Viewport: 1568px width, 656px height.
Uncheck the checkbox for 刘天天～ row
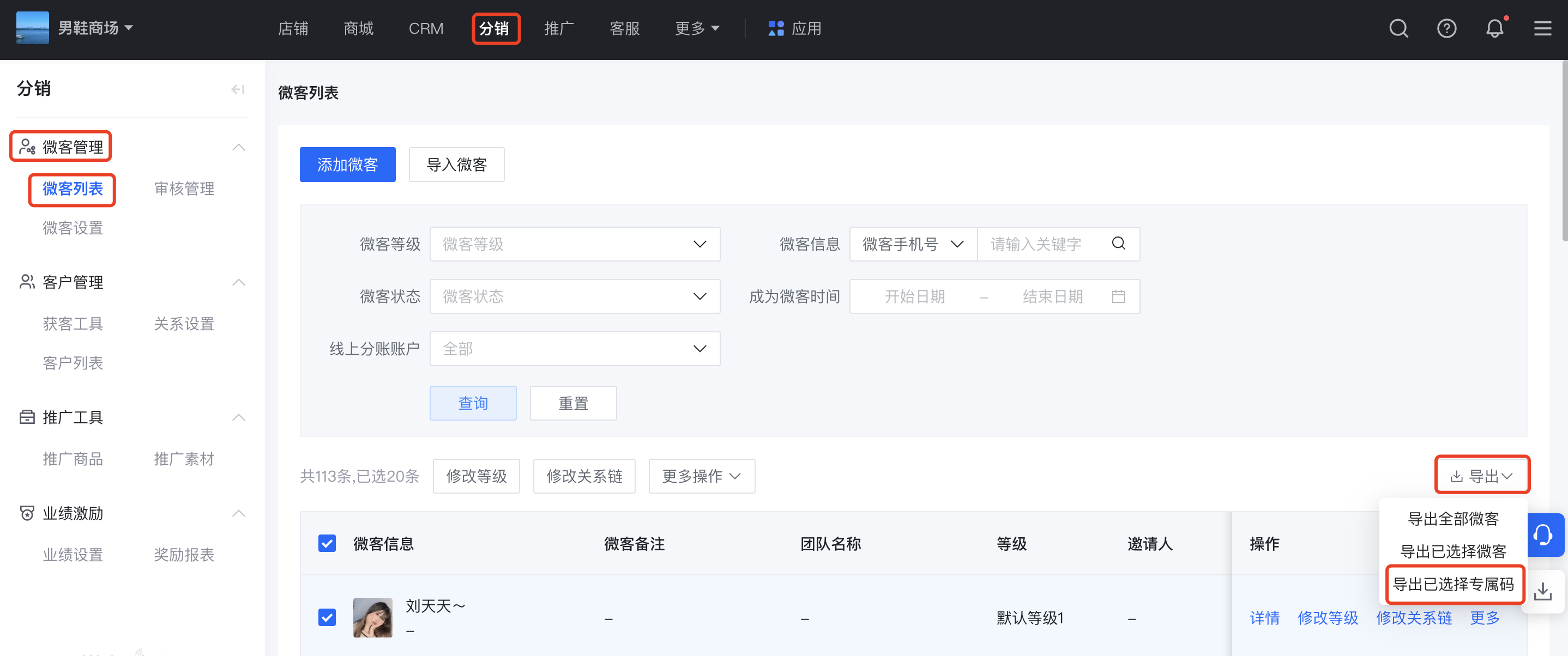[x=327, y=617]
